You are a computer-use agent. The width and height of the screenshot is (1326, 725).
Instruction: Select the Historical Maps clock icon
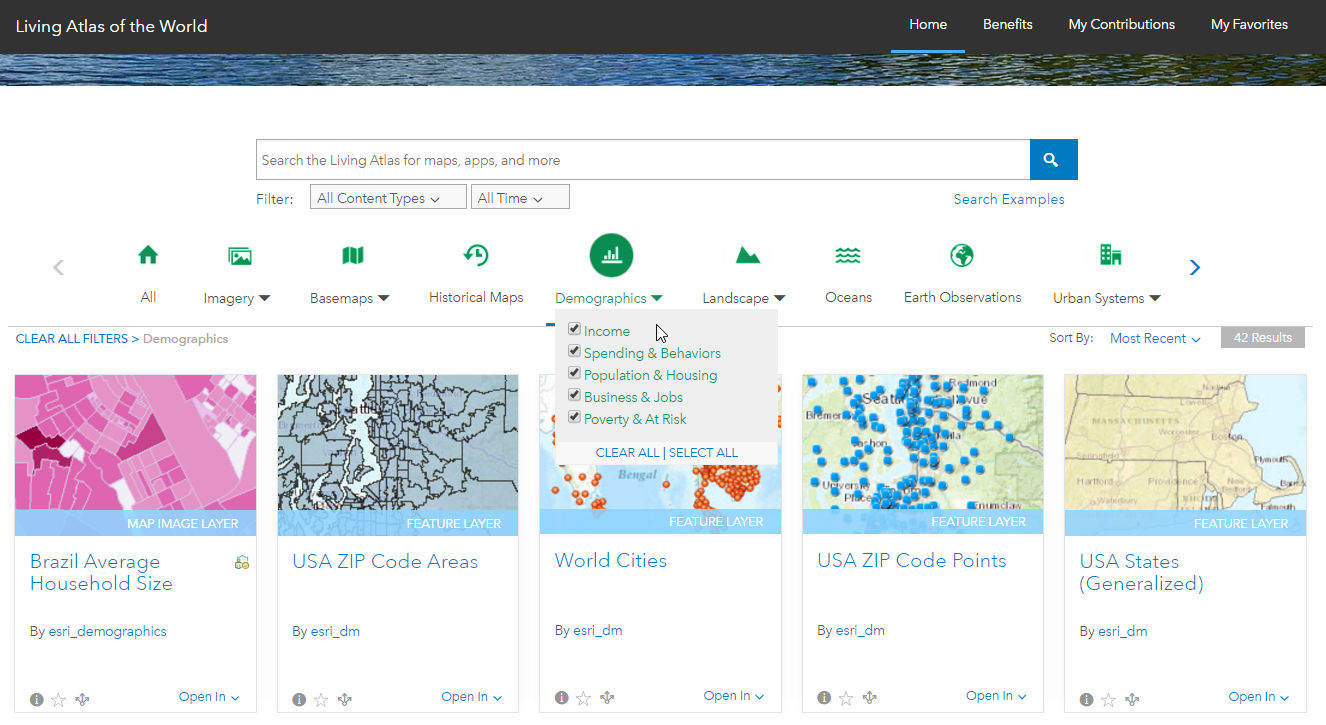click(x=476, y=255)
